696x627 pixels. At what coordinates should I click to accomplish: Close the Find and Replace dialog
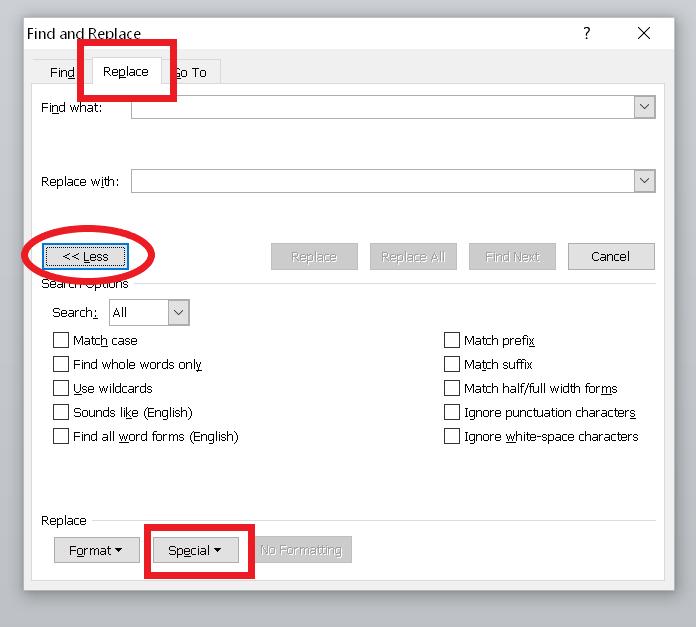644,34
